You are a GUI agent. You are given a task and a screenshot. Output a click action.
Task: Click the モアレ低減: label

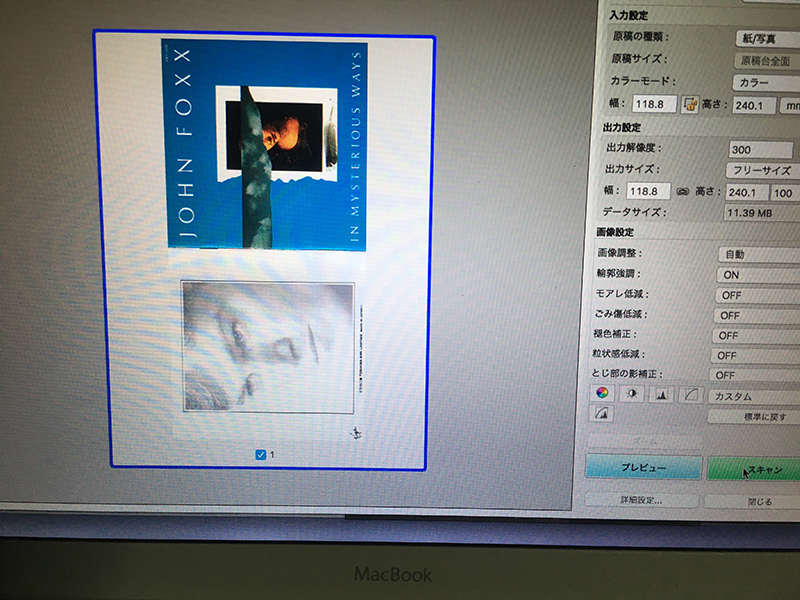622,294
